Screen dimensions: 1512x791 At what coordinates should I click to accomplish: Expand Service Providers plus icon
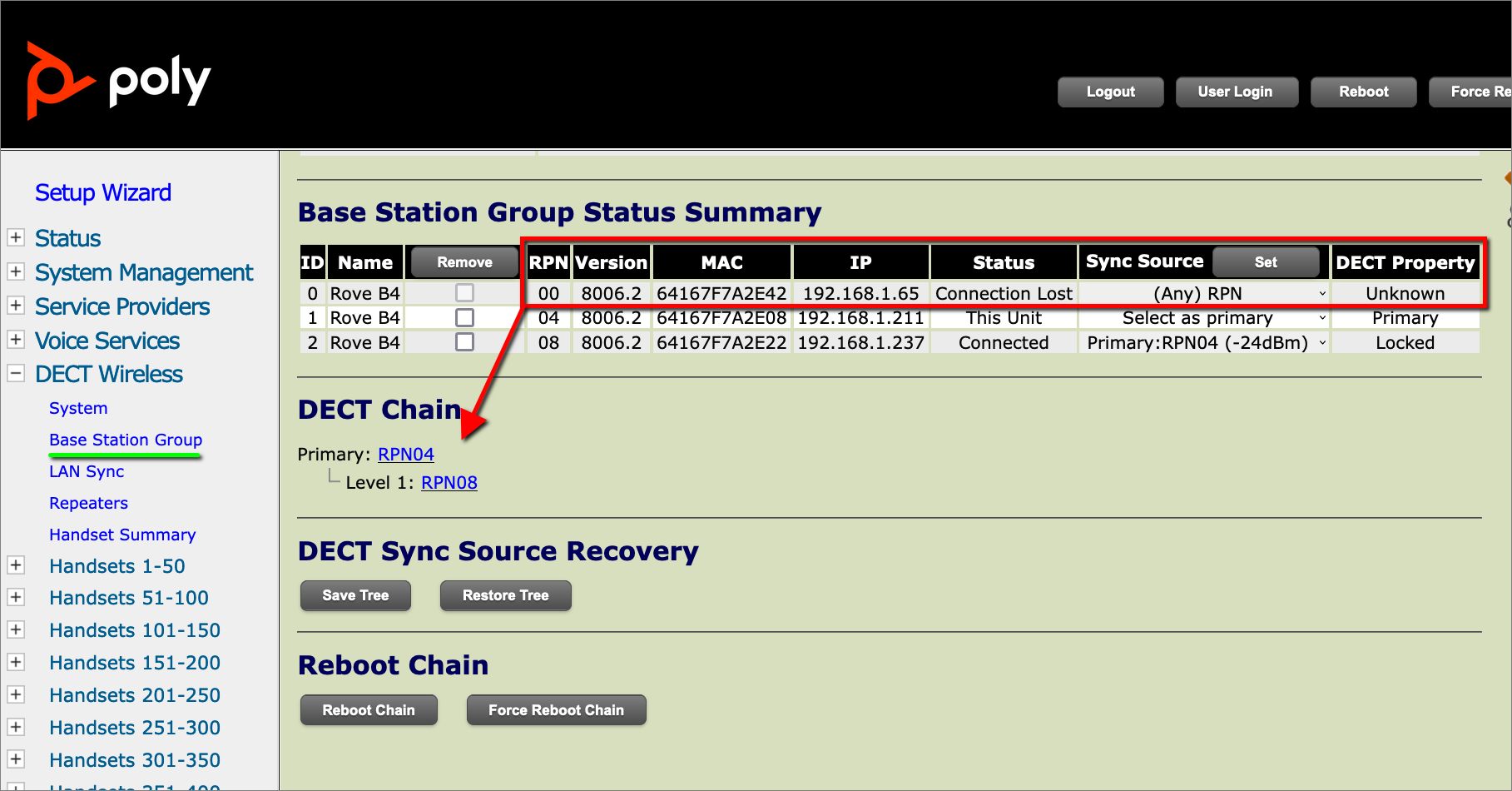coord(16,306)
